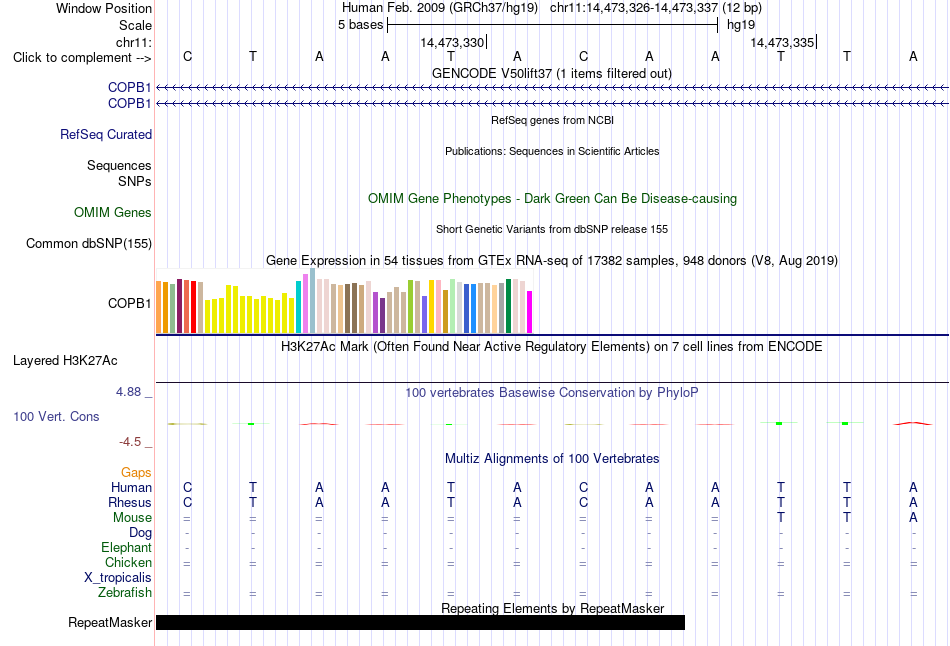Click the bright red bar in GTEx chart

click(193, 307)
